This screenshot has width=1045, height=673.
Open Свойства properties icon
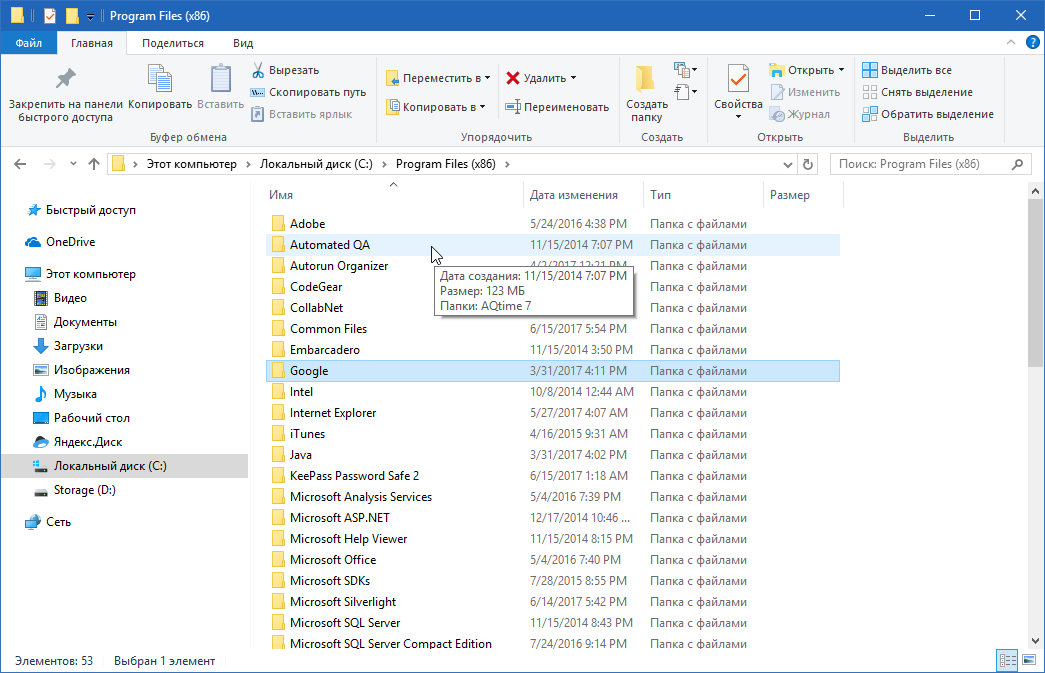coord(738,79)
